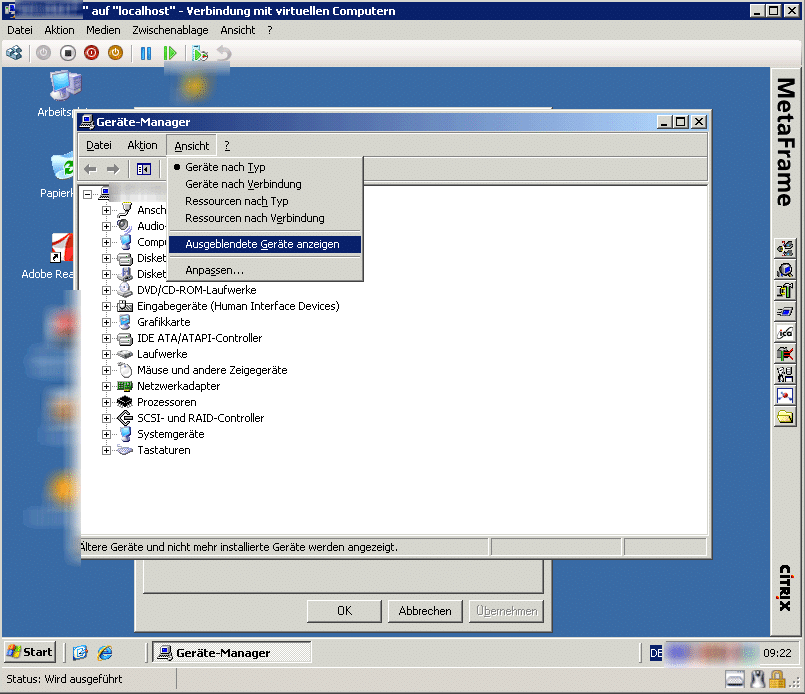The height and width of the screenshot is (694, 805).
Task: Expand the Laufwerke node
Action: point(106,354)
